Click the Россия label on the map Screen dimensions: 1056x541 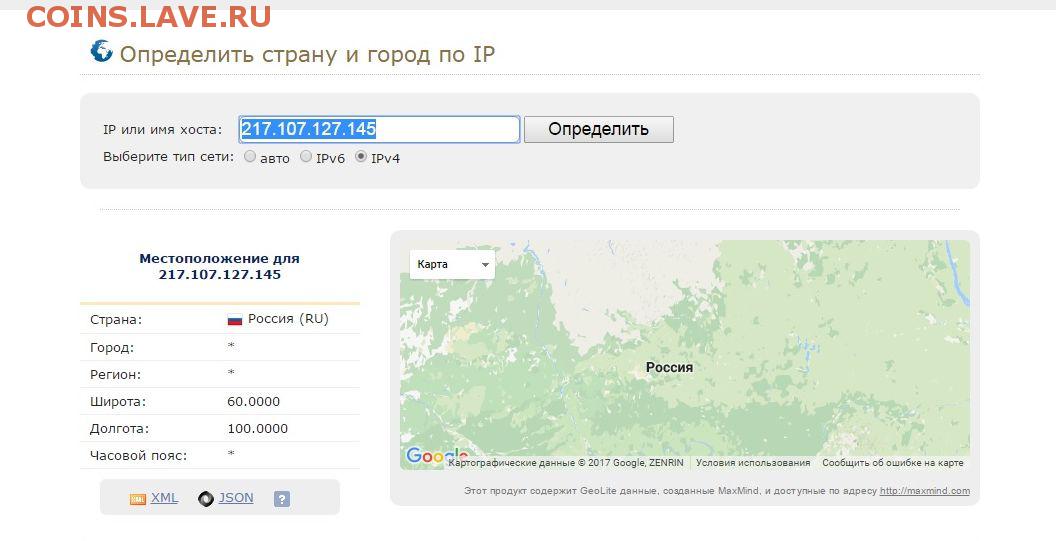669,367
